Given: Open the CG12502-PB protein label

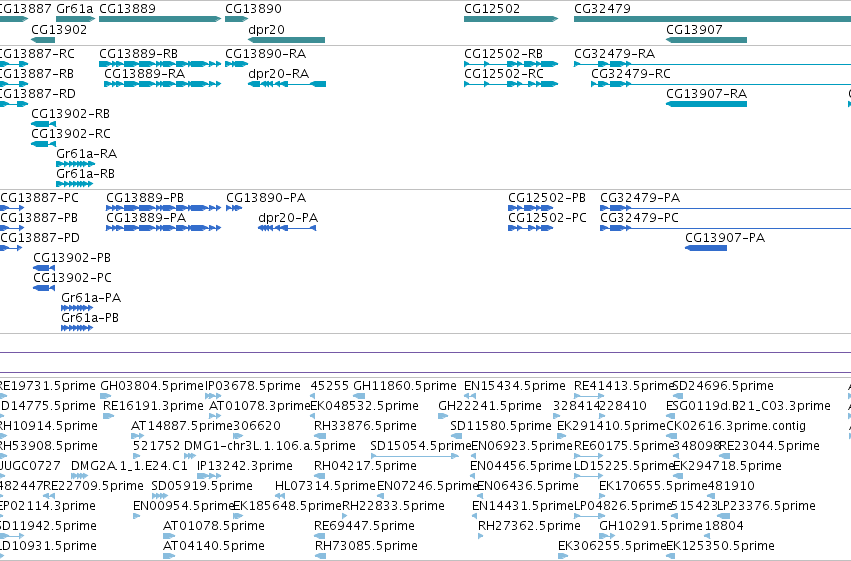Looking at the screenshot, I should click(547, 198).
